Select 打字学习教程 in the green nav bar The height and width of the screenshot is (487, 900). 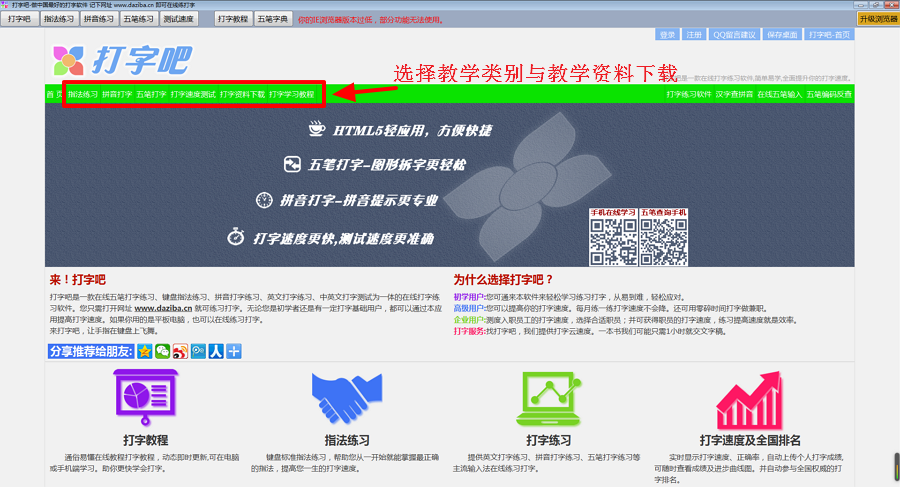(292, 94)
